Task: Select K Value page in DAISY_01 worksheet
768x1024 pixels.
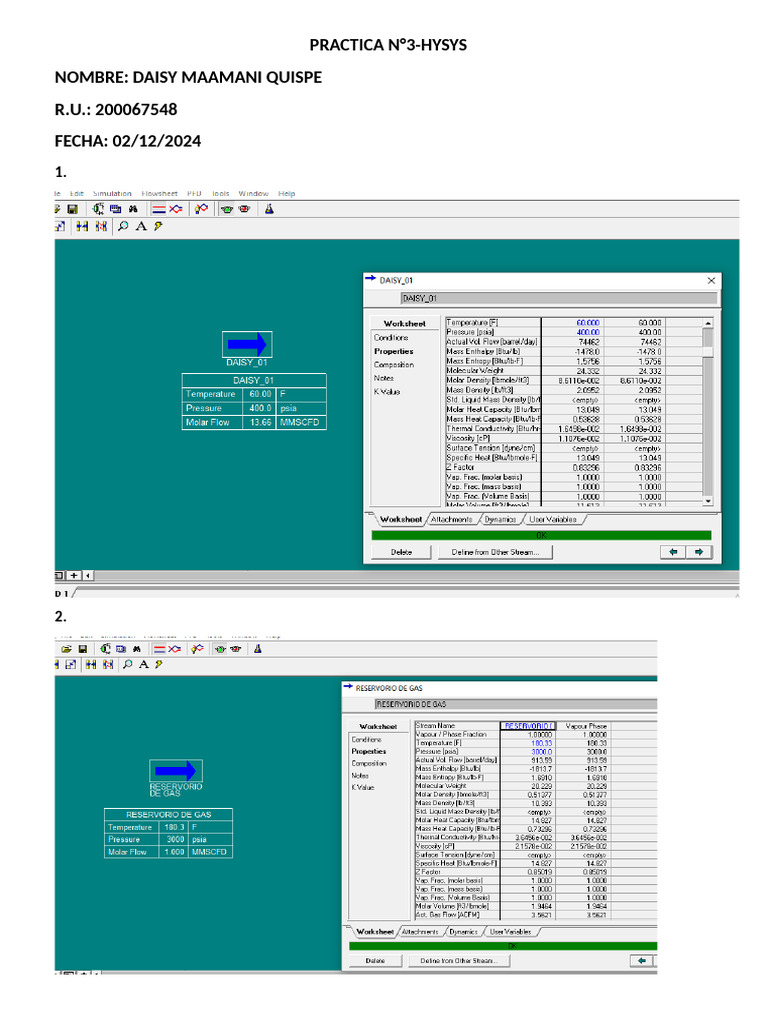Action: 387,391
